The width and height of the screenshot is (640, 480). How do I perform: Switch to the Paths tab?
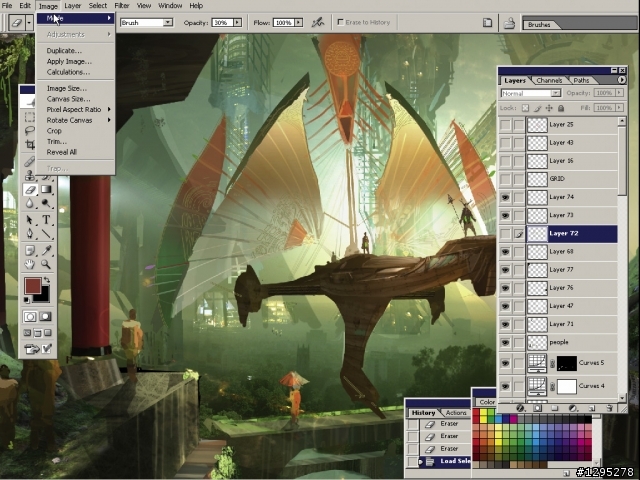coord(581,80)
